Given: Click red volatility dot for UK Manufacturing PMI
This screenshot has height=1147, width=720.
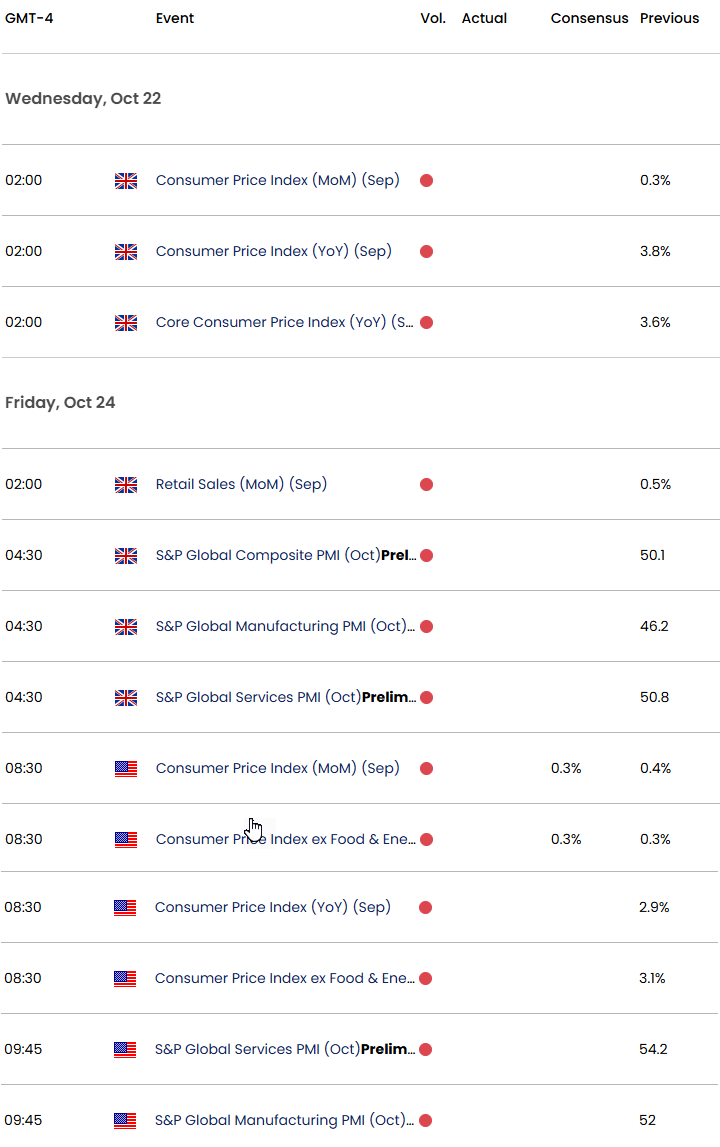Looking at the screenshot, I should pos(426,626).
